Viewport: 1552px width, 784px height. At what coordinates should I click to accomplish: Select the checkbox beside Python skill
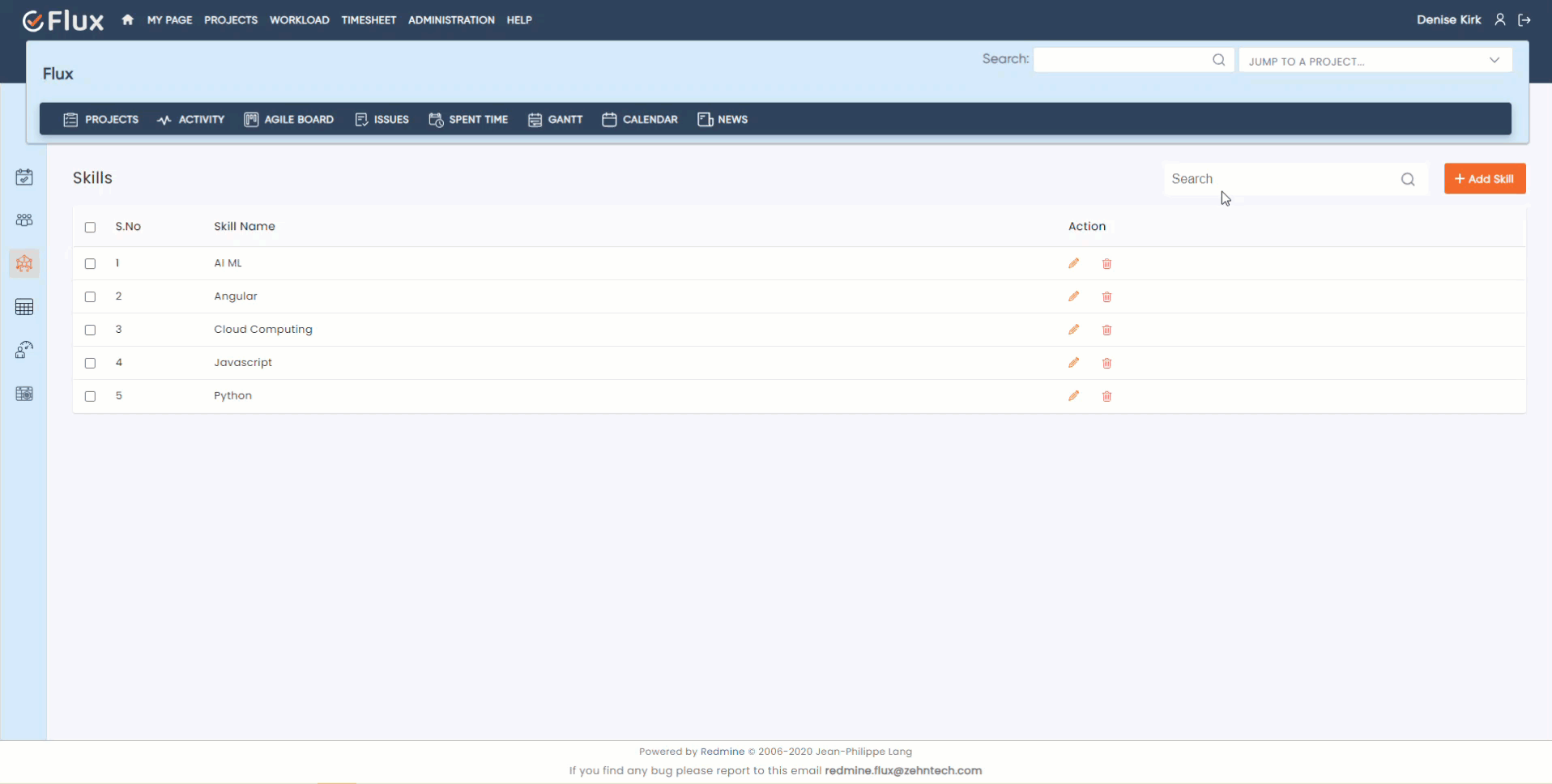pos(90,397)
